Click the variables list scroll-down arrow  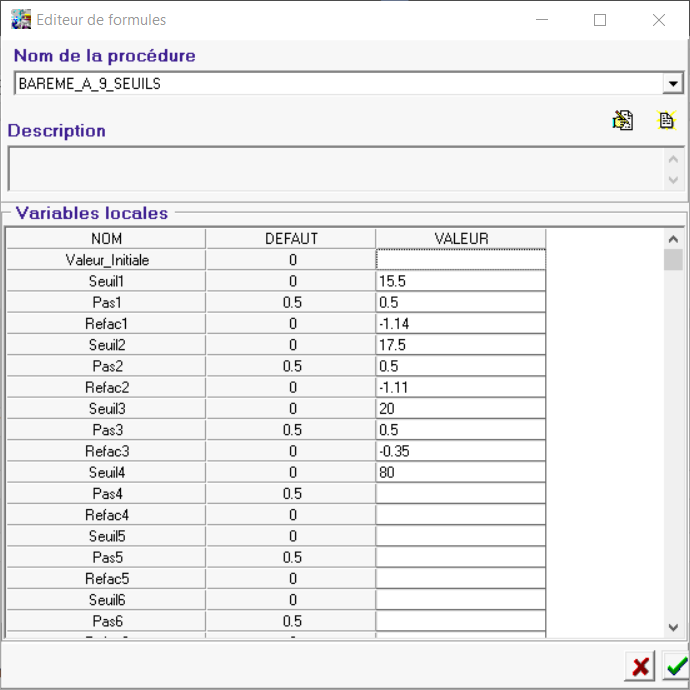[674, 627]
